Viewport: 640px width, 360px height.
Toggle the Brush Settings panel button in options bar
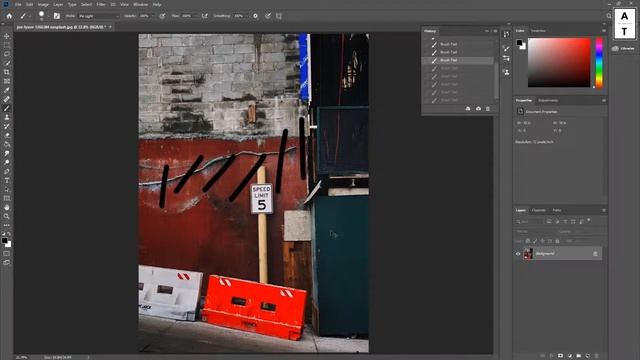[57, 16]
